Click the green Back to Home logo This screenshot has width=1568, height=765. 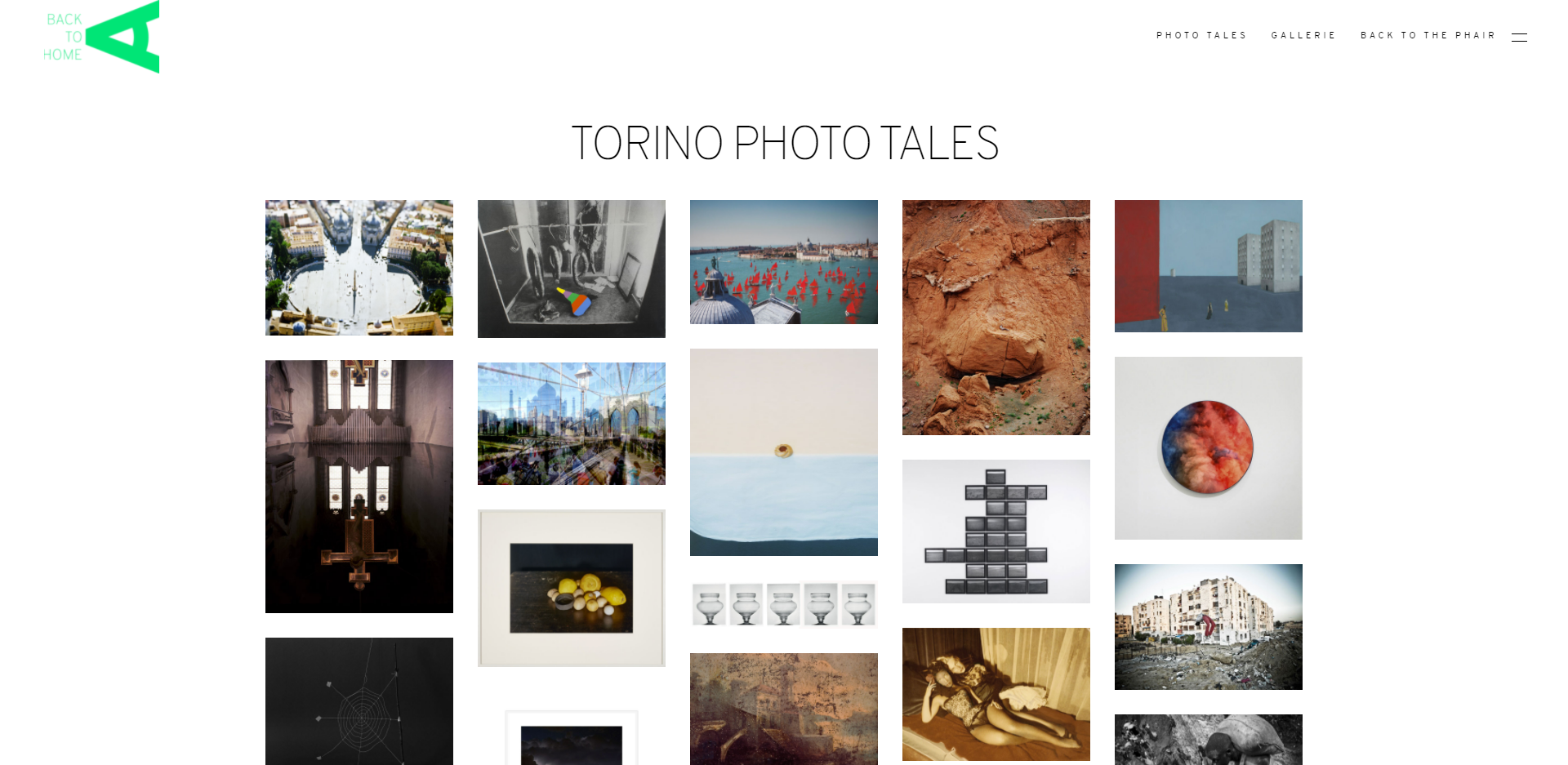tap(101, 37)
